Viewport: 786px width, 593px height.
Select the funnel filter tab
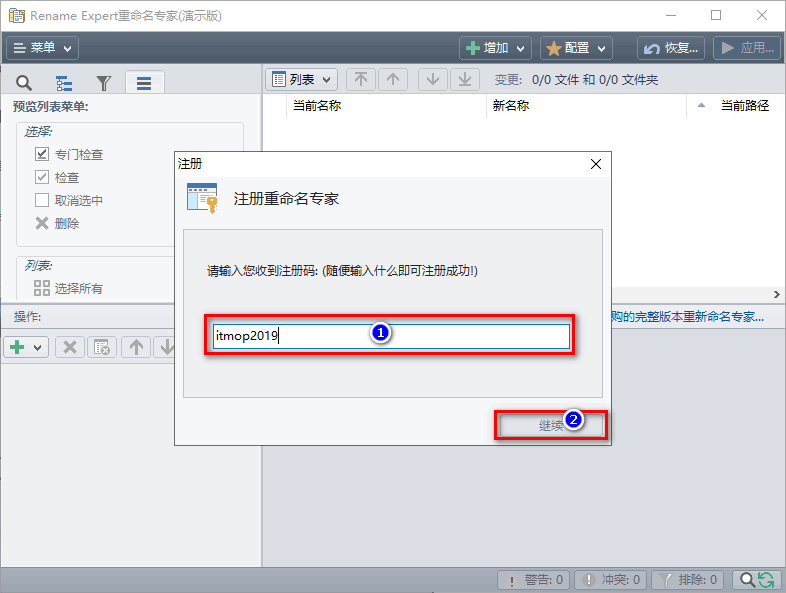click(104, 83)
